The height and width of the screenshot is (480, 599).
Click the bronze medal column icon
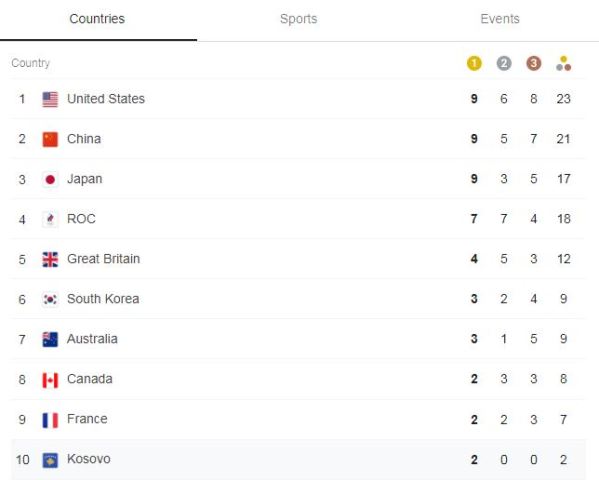(x=534, y=63)
